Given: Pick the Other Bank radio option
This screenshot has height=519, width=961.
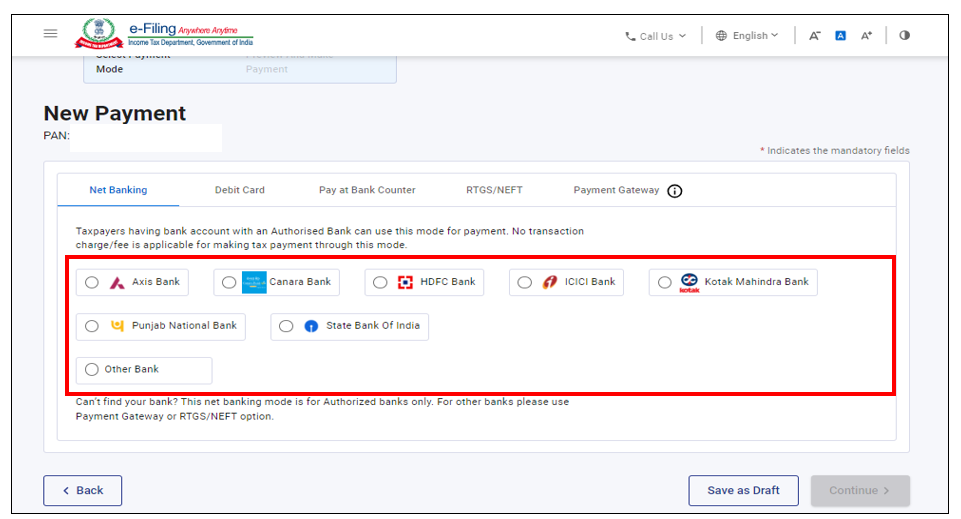Looking at the screenshot, I should (x=92, y=370).
